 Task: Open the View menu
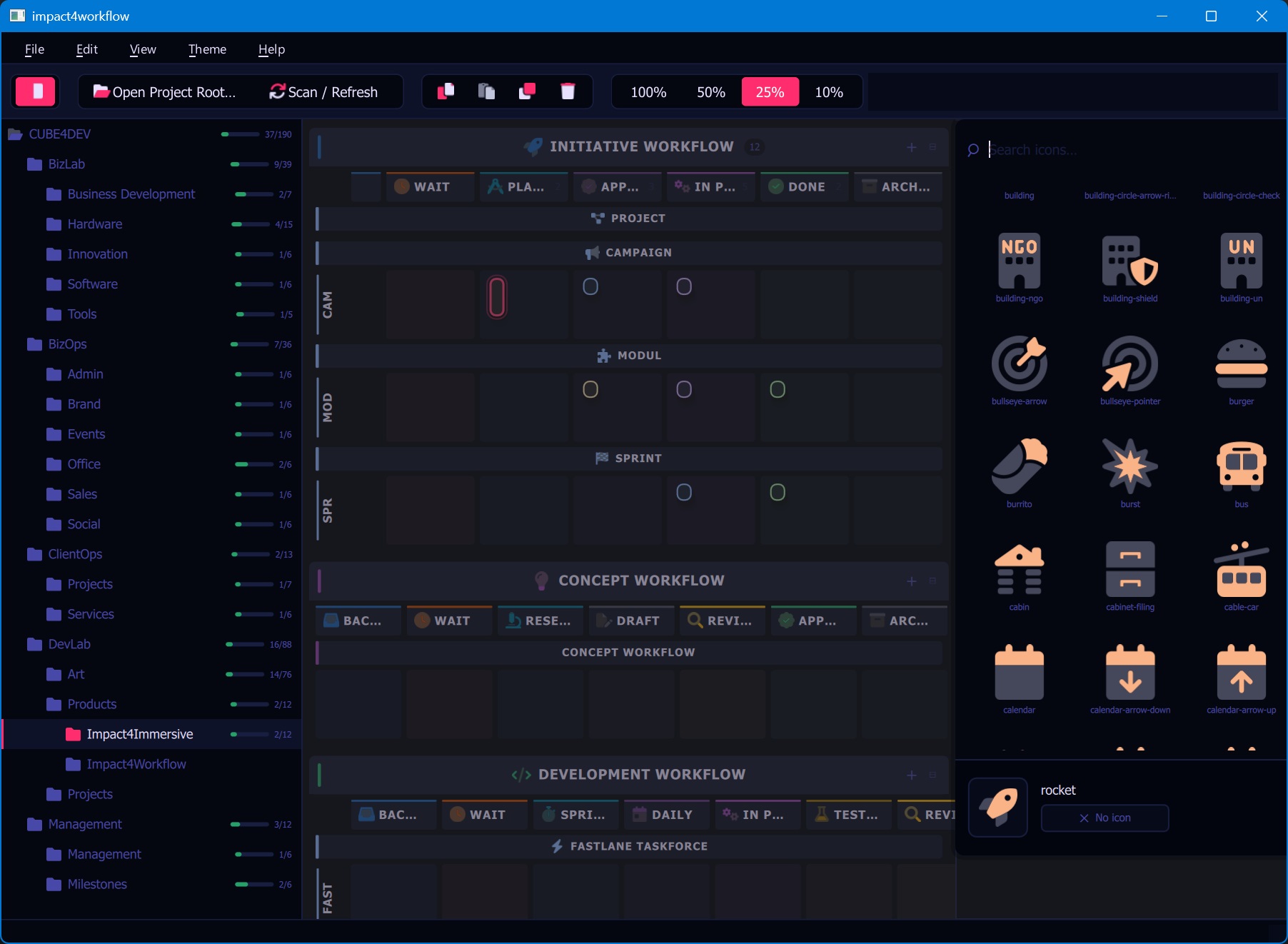point(143,49)
